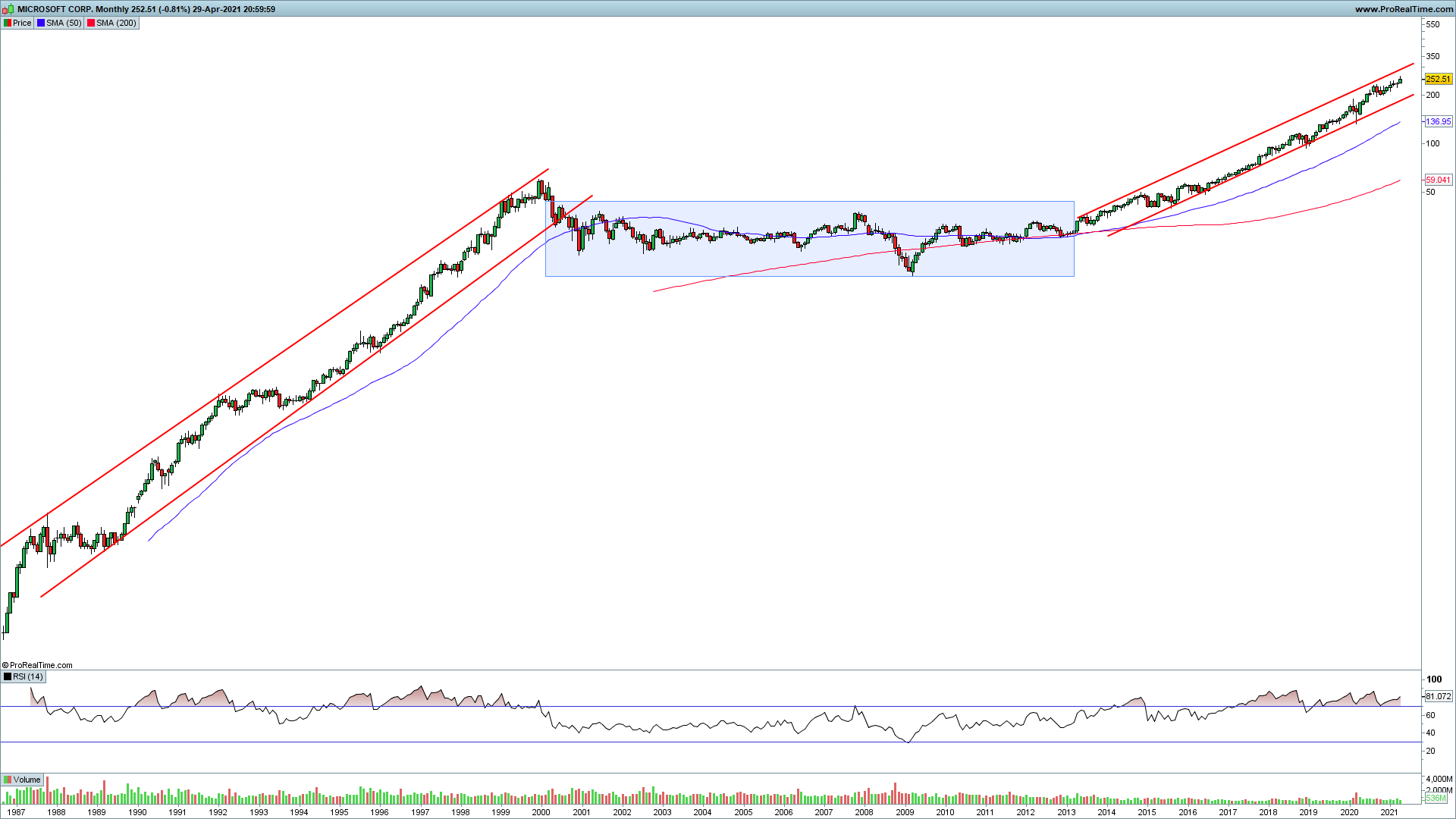Click the 81.072 RSI value tag
The height and width of the screenshot is (819, 1456).
point(1438,696)
